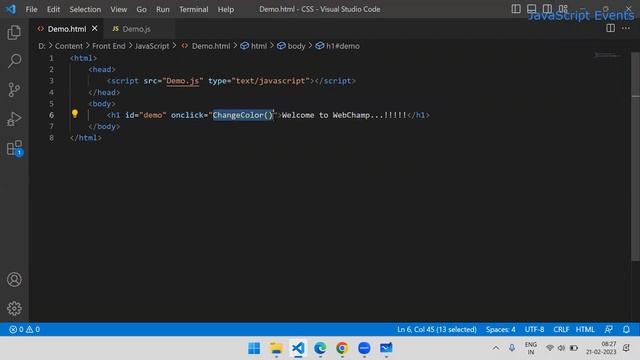The width and height of the screenshot is (640, 360).
Task: Toggle secondary side bar layout icon
Action: click(547, 9)
